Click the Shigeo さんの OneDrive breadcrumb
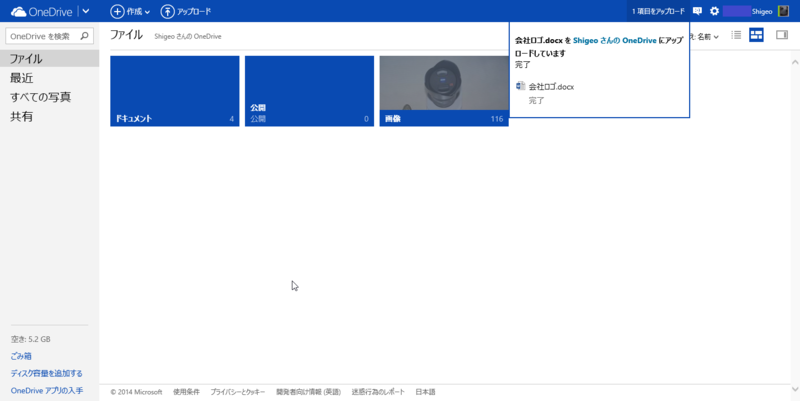The height and width of the screenshot is (401, 800). [188, 36]
